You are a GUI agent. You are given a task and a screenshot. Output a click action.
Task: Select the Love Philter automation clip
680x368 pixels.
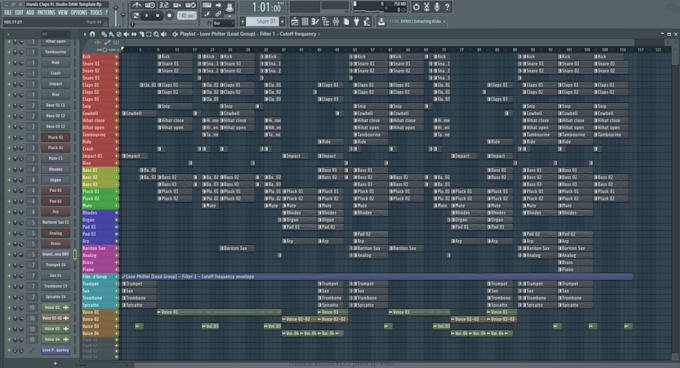(x=376, y=277)
